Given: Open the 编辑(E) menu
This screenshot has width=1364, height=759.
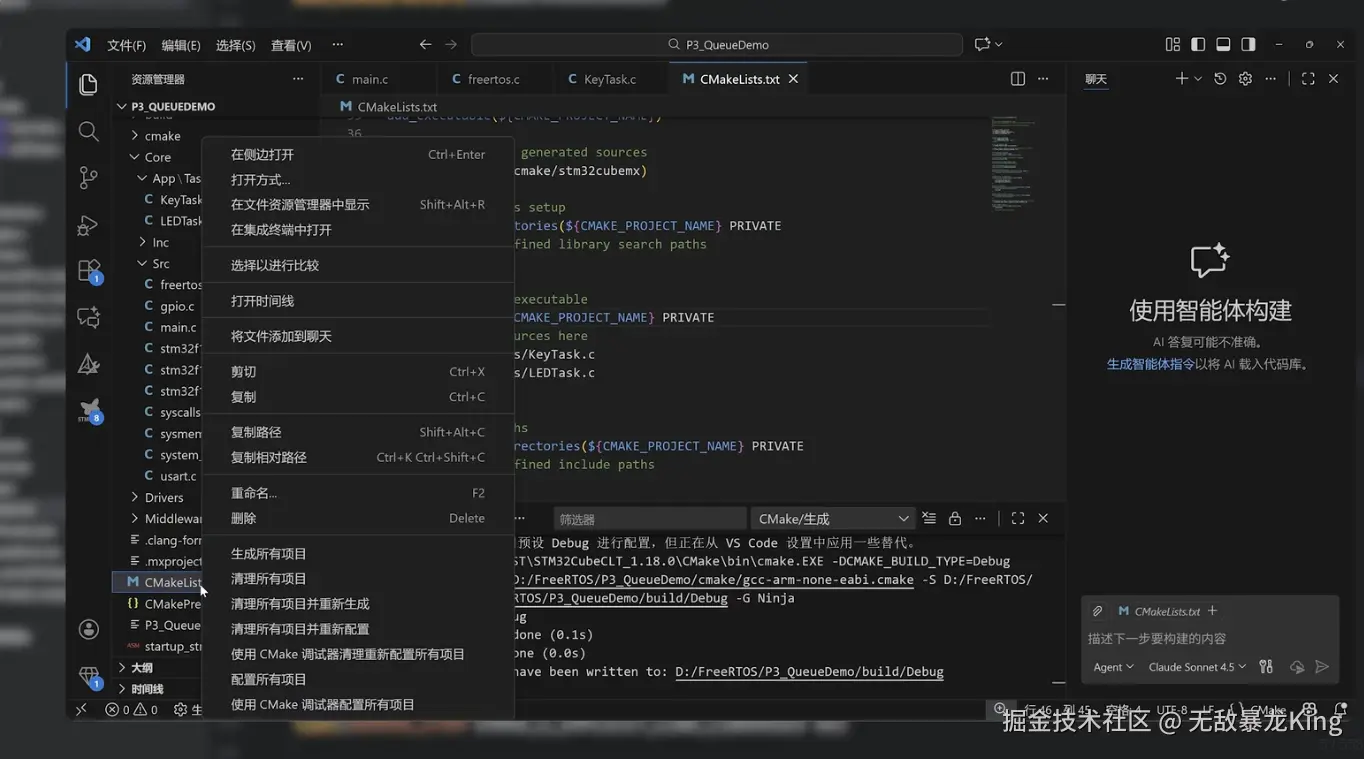Looking at the screenshot, I should coord(181,45).
